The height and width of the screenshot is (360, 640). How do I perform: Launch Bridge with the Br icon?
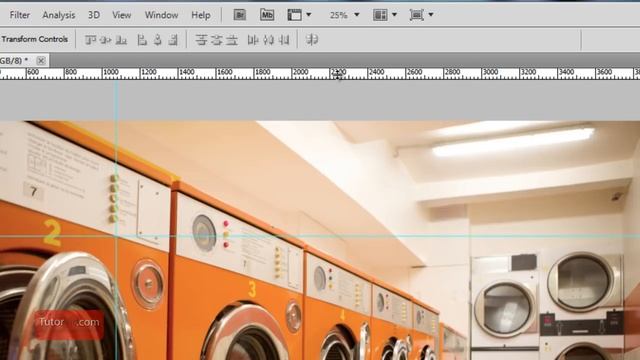[x=240, y=15]
